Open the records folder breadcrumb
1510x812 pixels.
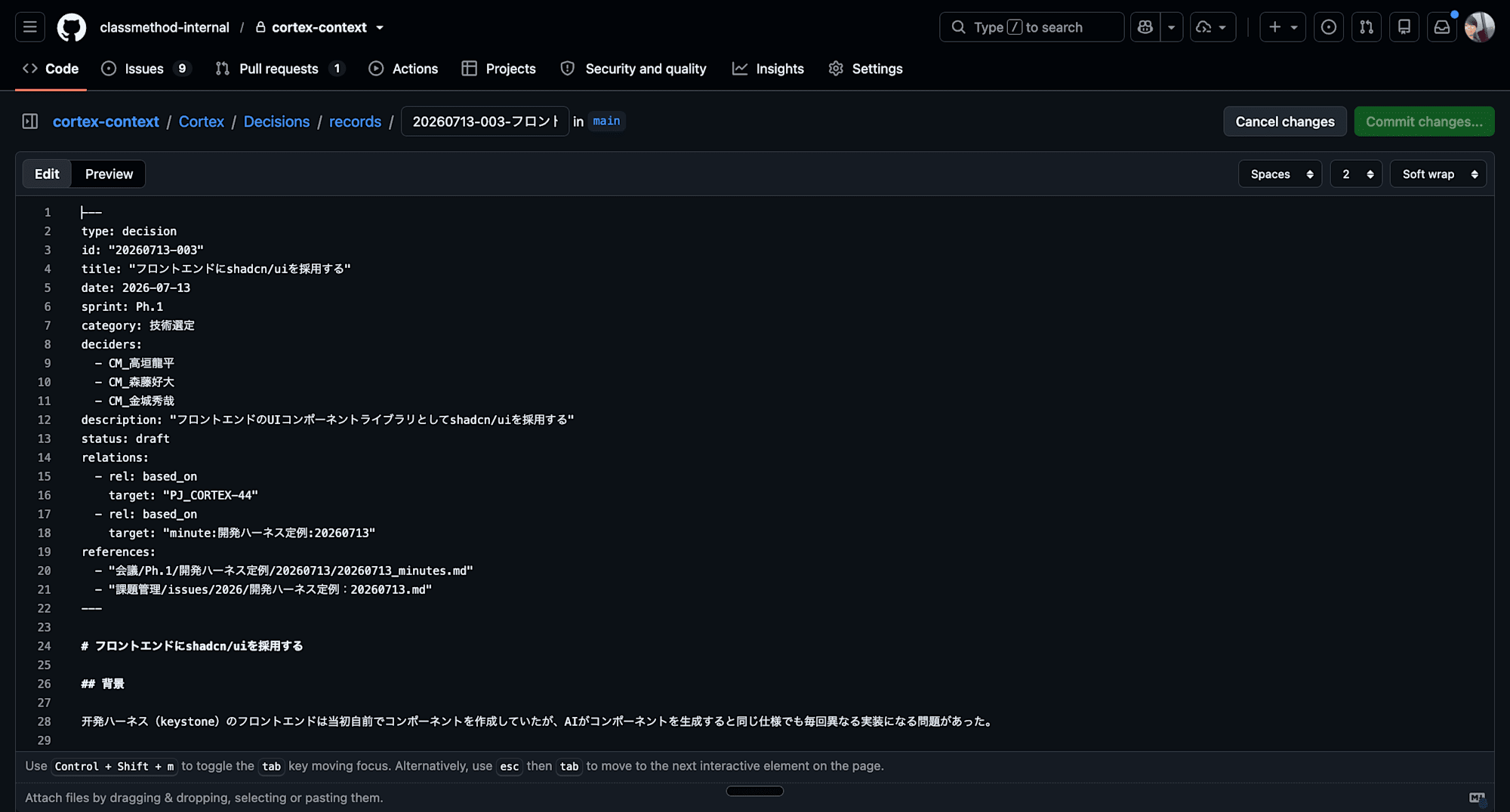(355, 121)
